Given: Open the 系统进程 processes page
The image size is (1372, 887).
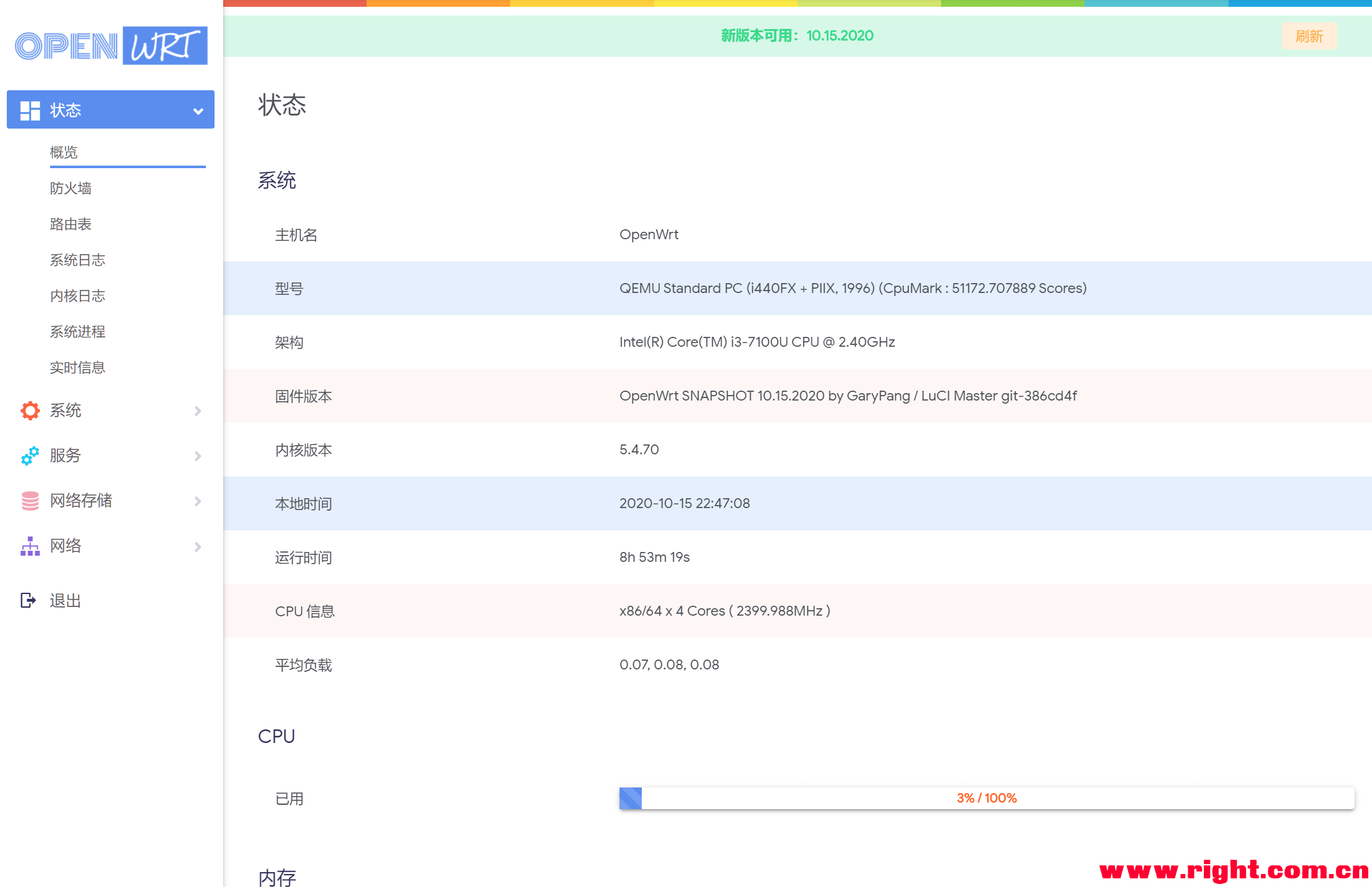Looking at the screenshot, I should click(77, 331).
